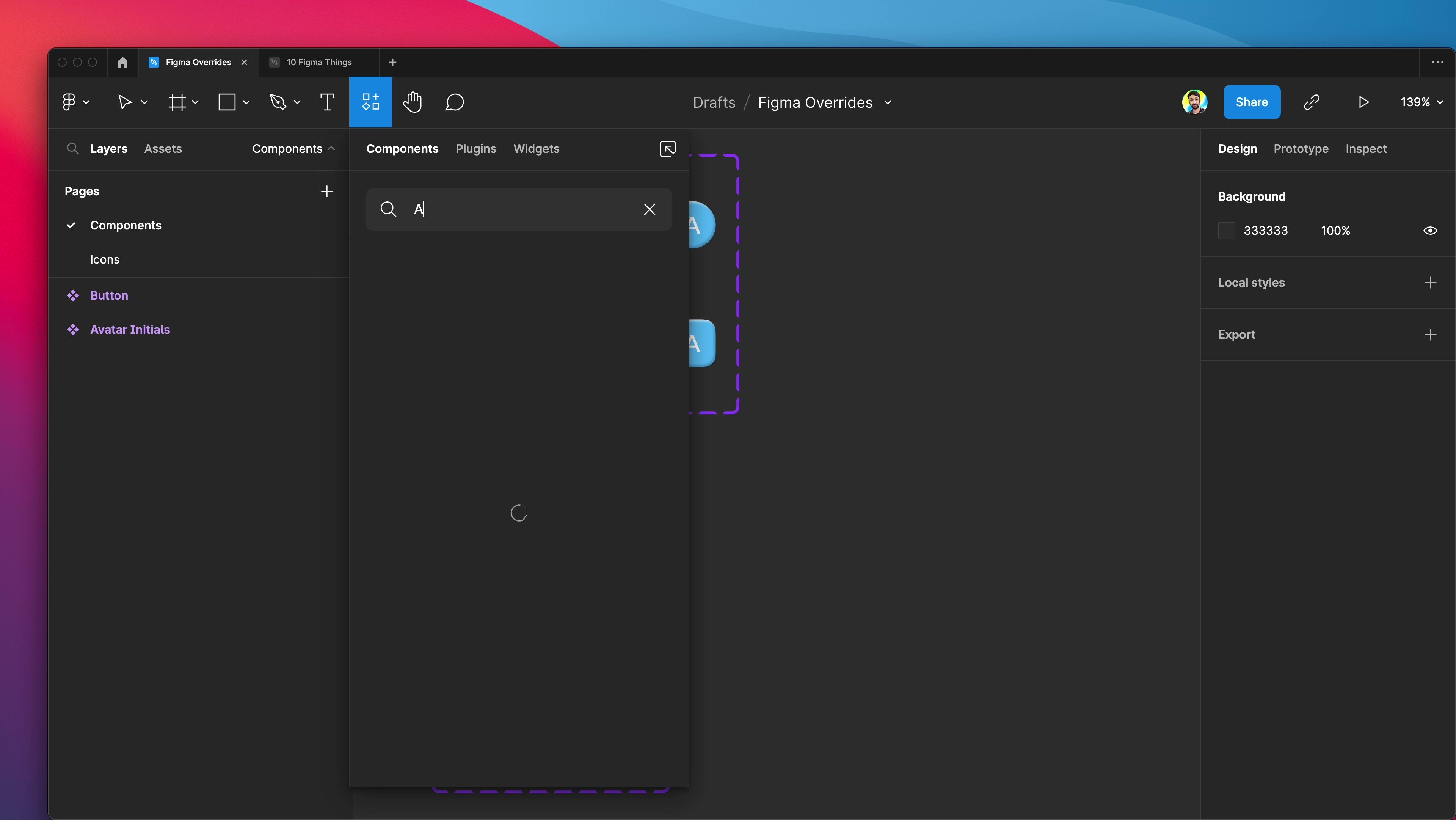The height and width of the screenshot is (820, 1456).
Task: Click the Resources tool icon
Action: tap(370, 102)
